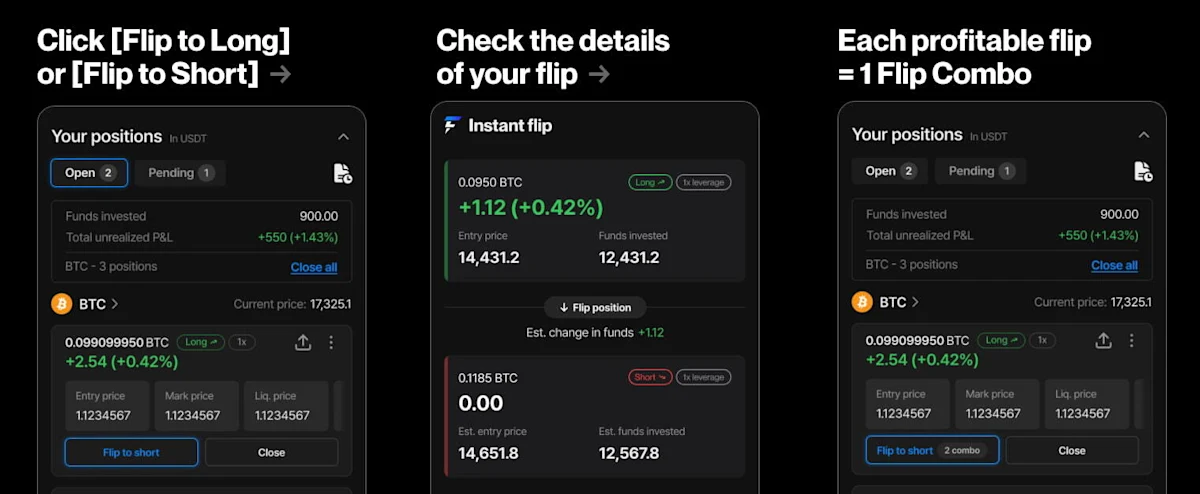This screenshot has height=494, width=1200.
Task: Switch to Pending tab in left panel
Action: (x=180, y=173)
